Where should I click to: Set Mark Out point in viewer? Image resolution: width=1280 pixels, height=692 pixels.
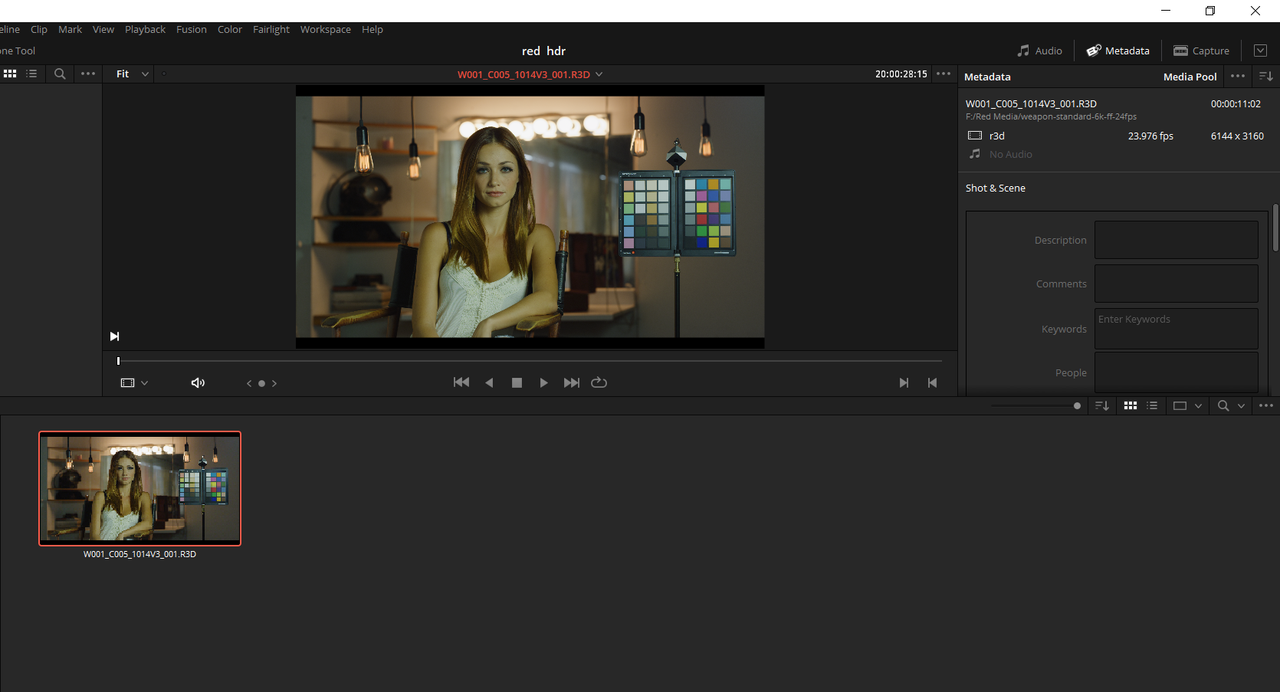(932, 383)
